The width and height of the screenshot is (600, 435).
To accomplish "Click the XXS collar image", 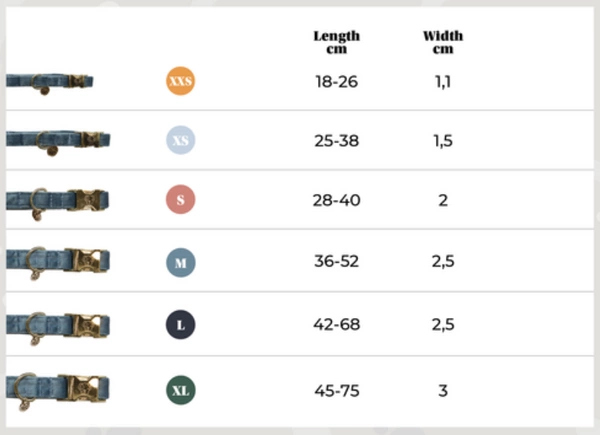I will click(x=50, y=82).
